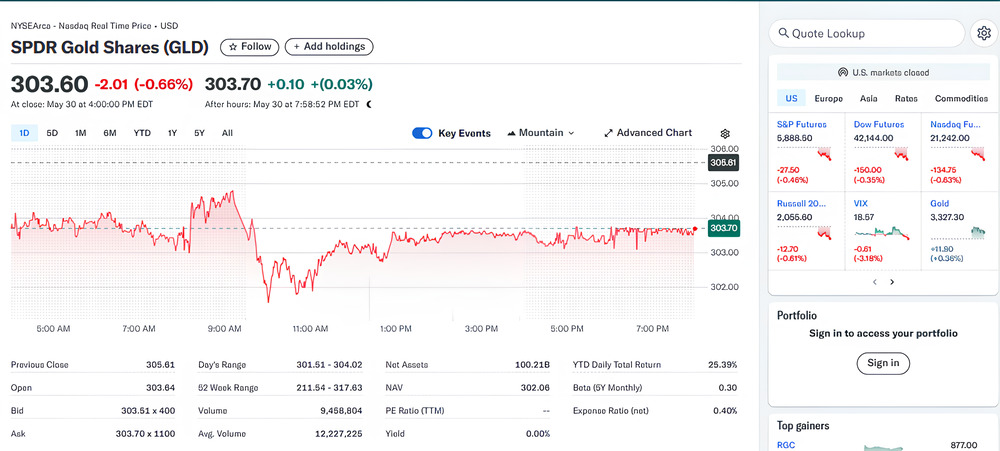The width and height of the screenshot is (1000, 451).
Task: Click the Volume value 9,458,804
Action: click(x=341, y=411)
